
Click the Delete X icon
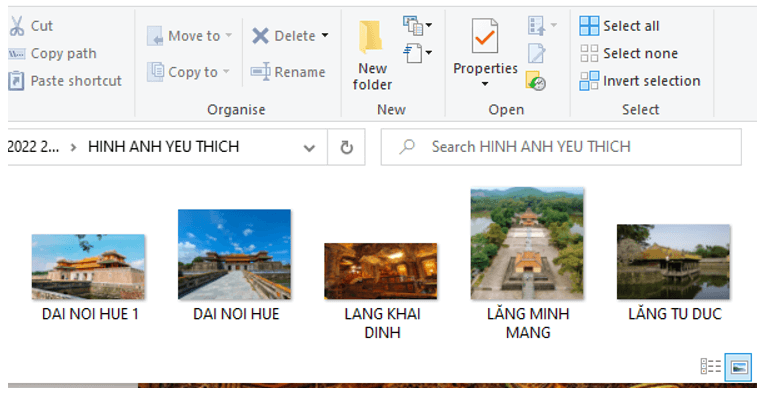pos(260,36)
